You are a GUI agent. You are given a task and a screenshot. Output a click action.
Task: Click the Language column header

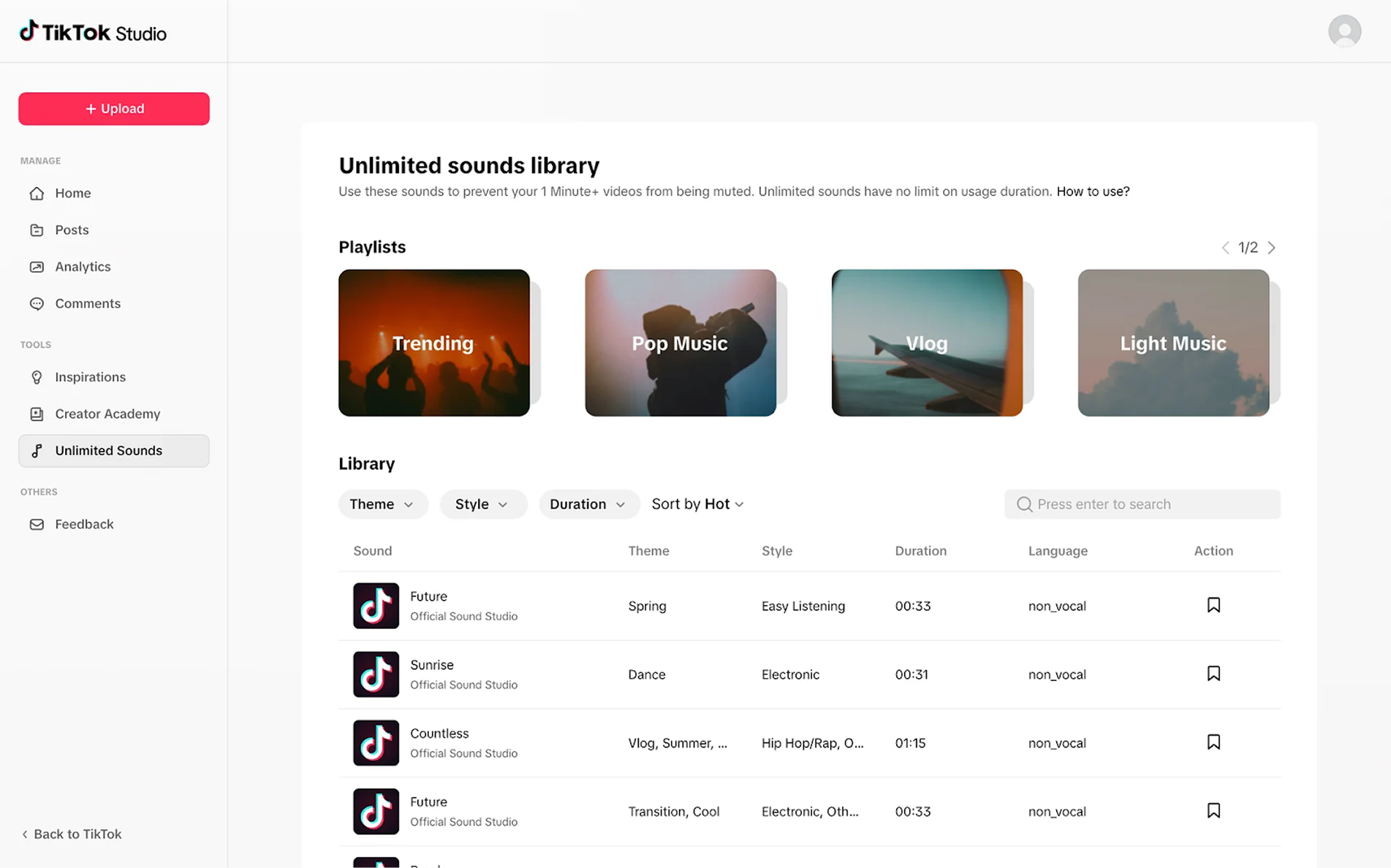(1058, 551)
